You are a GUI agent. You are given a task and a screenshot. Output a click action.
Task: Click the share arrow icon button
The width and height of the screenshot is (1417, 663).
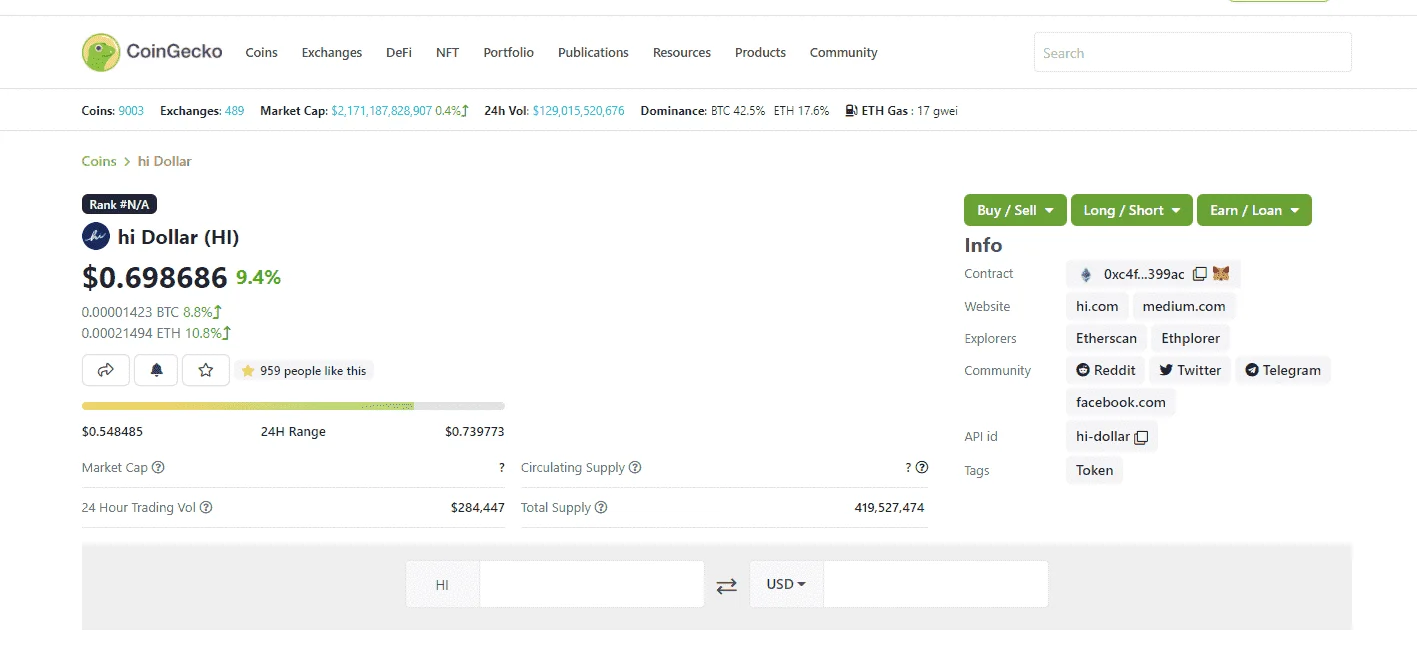coord(106,370)
